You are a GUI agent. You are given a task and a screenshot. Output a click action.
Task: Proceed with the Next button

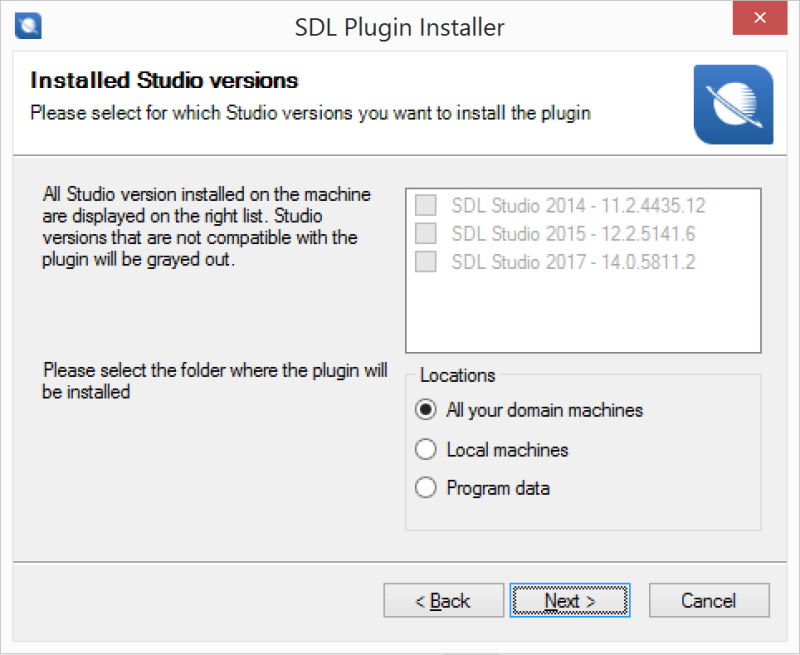[570, 600]
